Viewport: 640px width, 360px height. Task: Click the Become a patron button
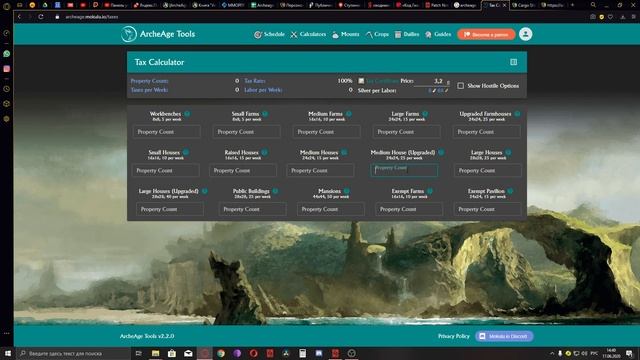[486, 34]
